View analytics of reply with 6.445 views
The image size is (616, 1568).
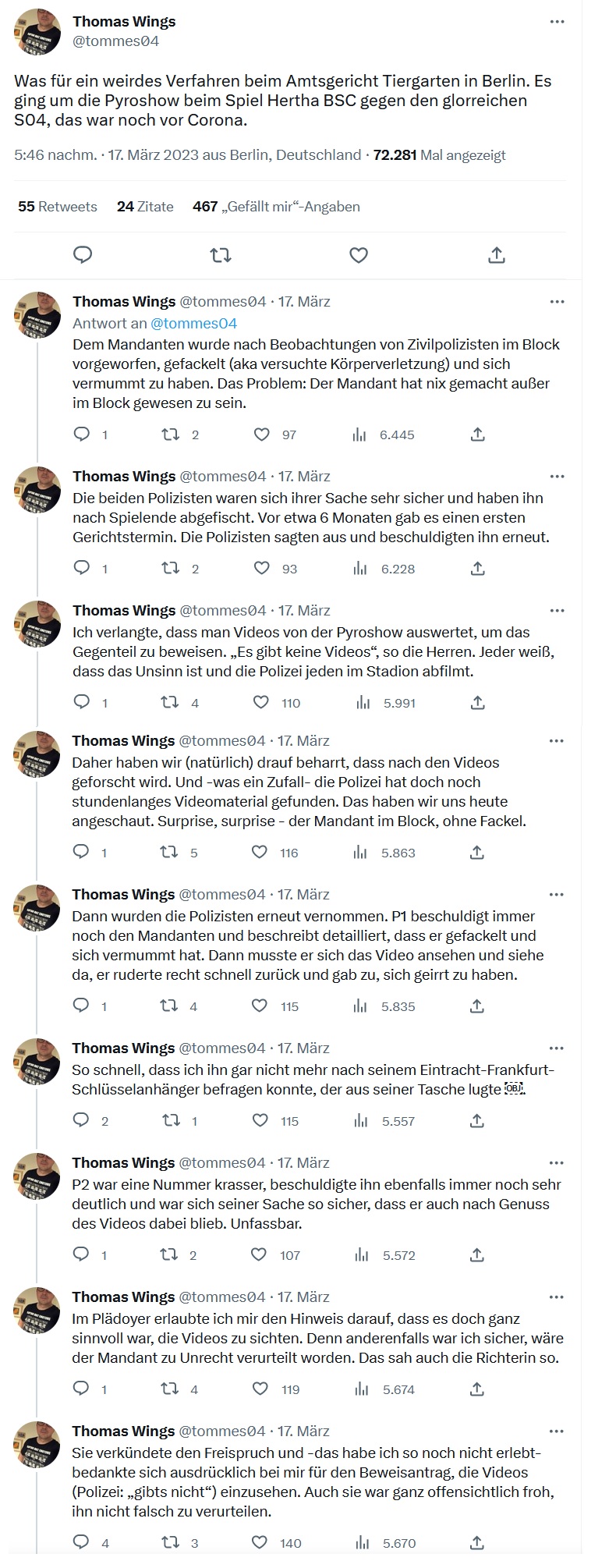coord(359,435)
